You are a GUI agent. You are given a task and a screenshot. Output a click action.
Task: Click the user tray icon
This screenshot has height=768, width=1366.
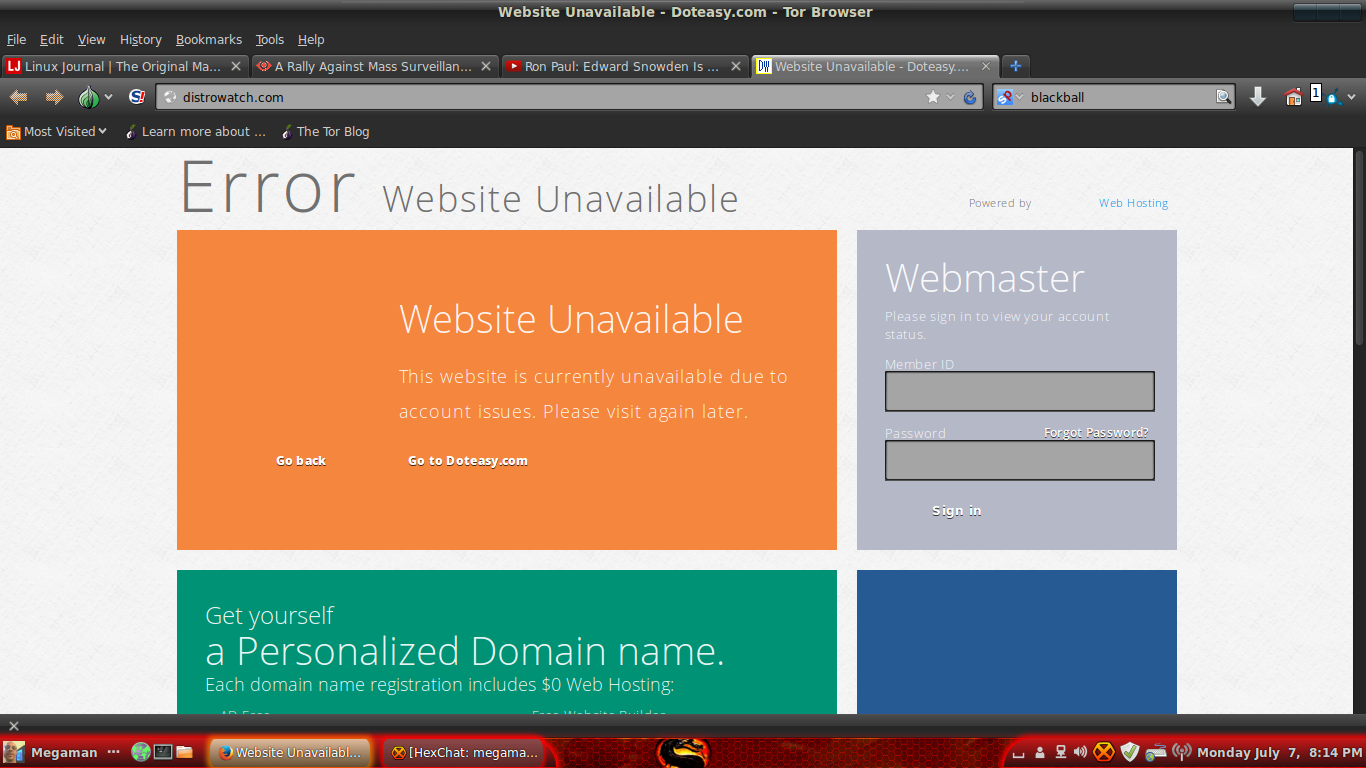pyautogui.click(x=1040, y=752)
